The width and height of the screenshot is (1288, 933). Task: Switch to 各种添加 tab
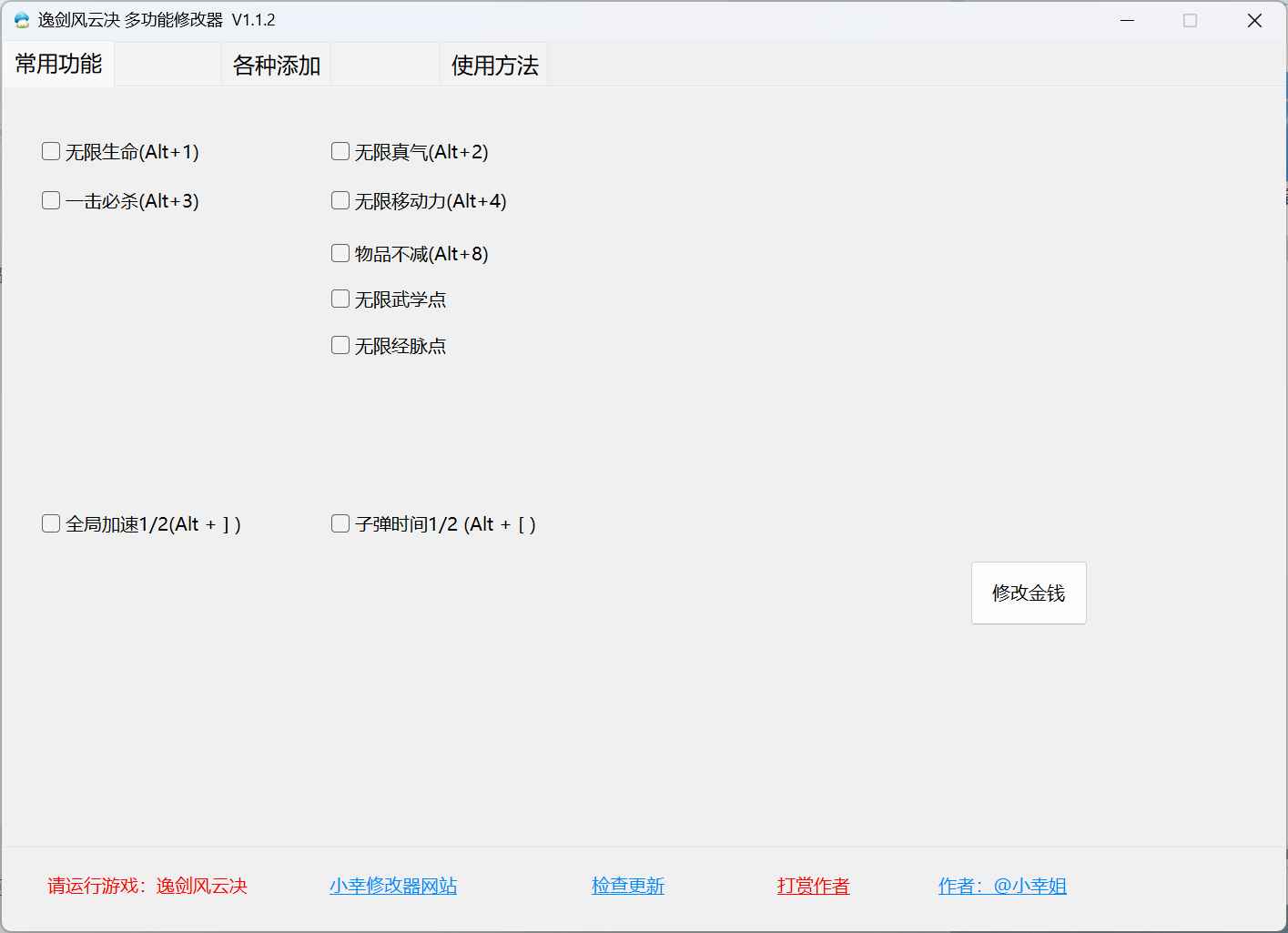pyautogui.click(x=276, y=65)
